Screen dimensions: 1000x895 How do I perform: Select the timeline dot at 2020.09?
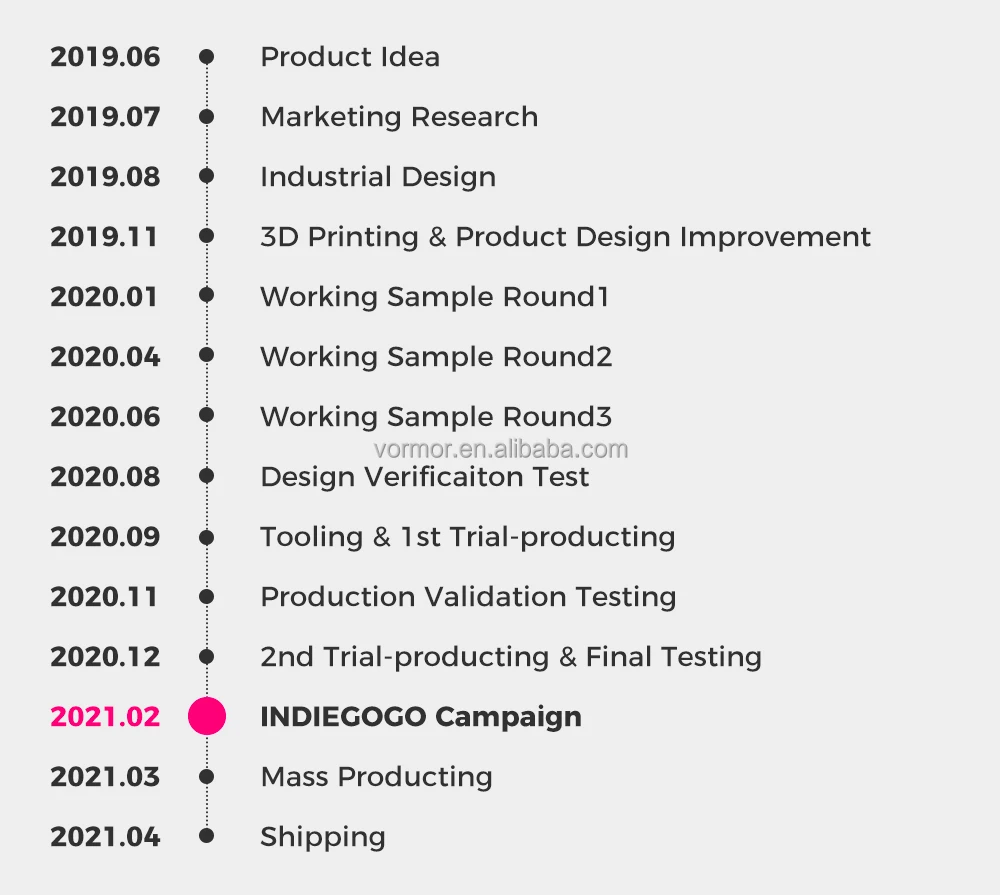207,537
